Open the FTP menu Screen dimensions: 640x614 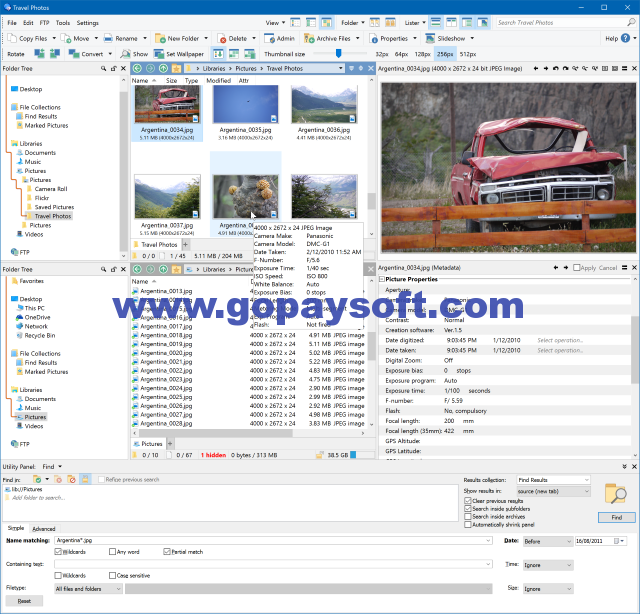(x=44, y=23)
